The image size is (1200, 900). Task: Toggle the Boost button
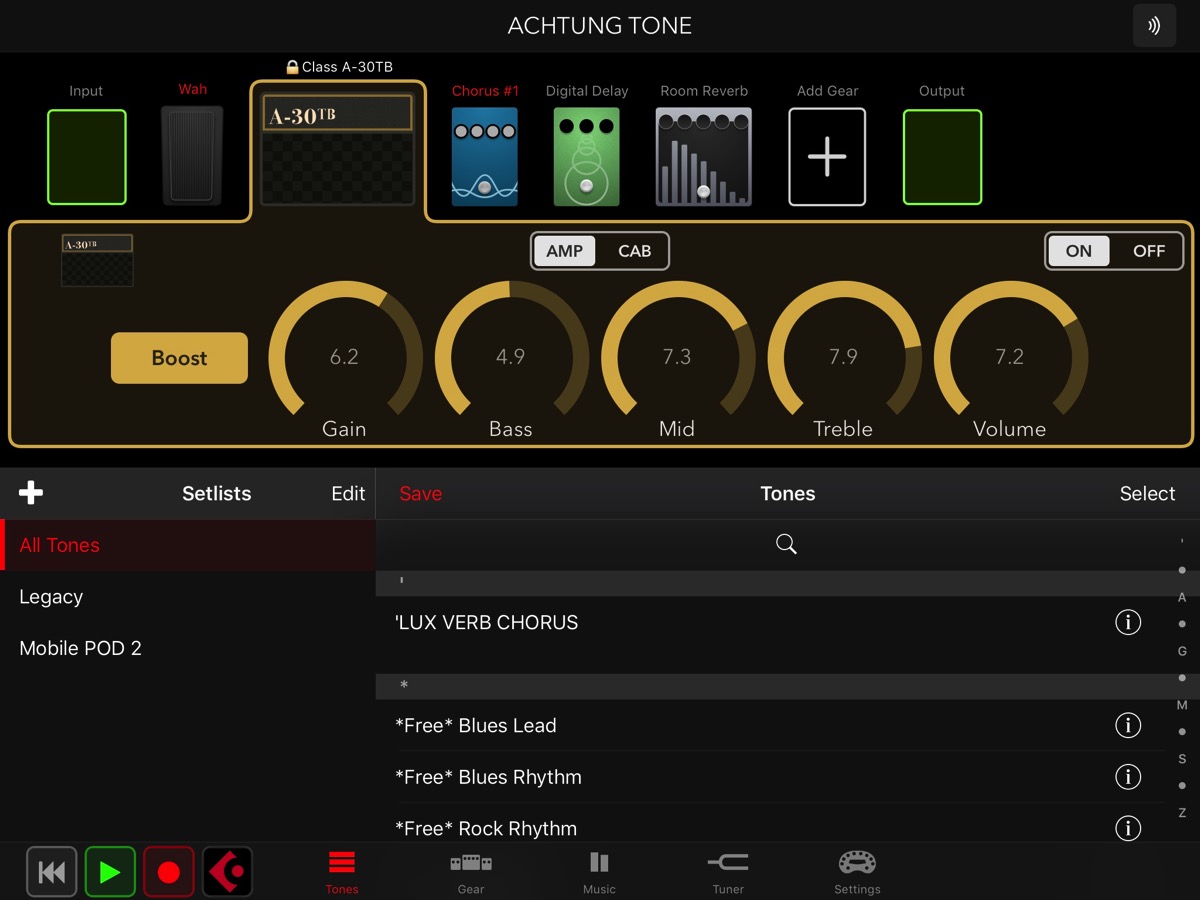[x=179, y=358]
